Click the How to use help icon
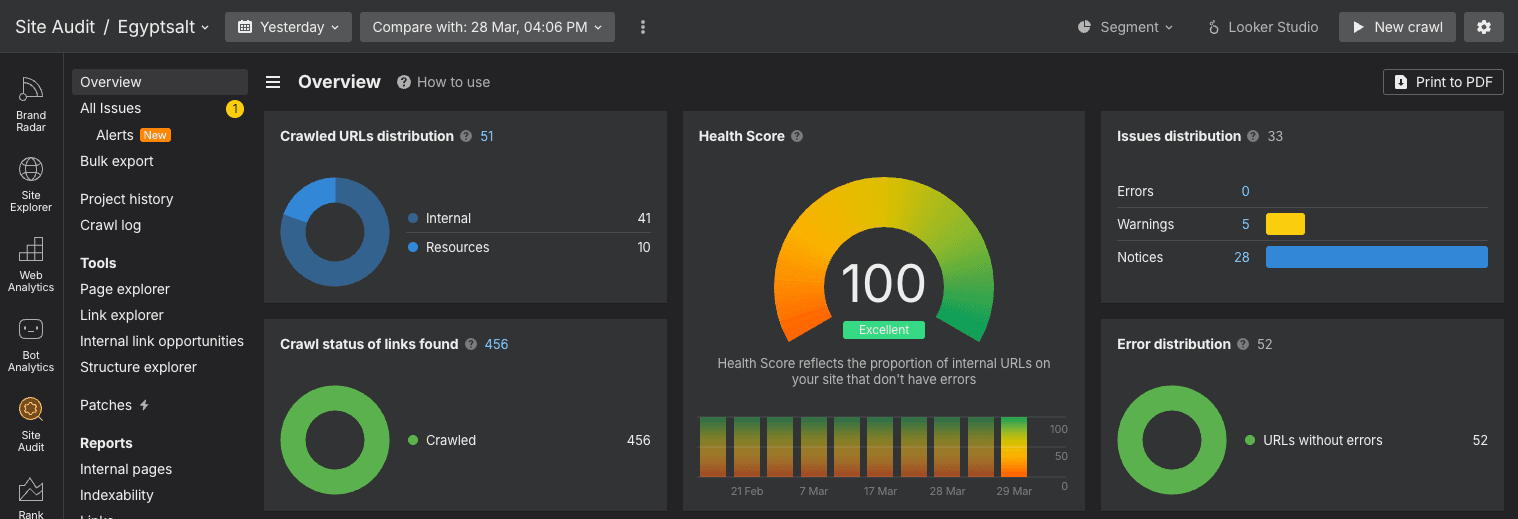The image size is (1518, 519). point(404,82)
